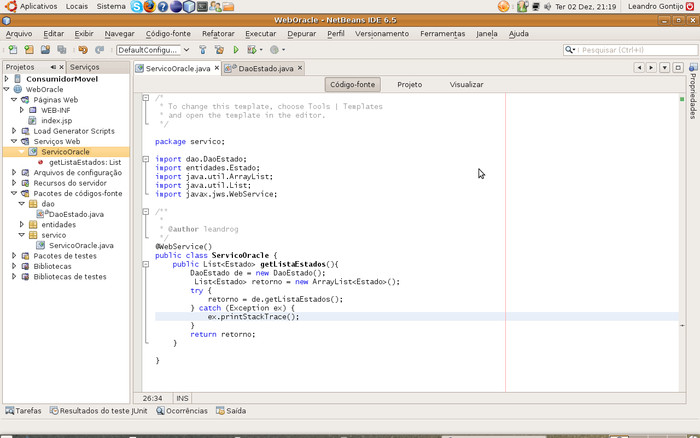
Task: Toggle the INS insert mode indicator
Action: click(182, 398)
